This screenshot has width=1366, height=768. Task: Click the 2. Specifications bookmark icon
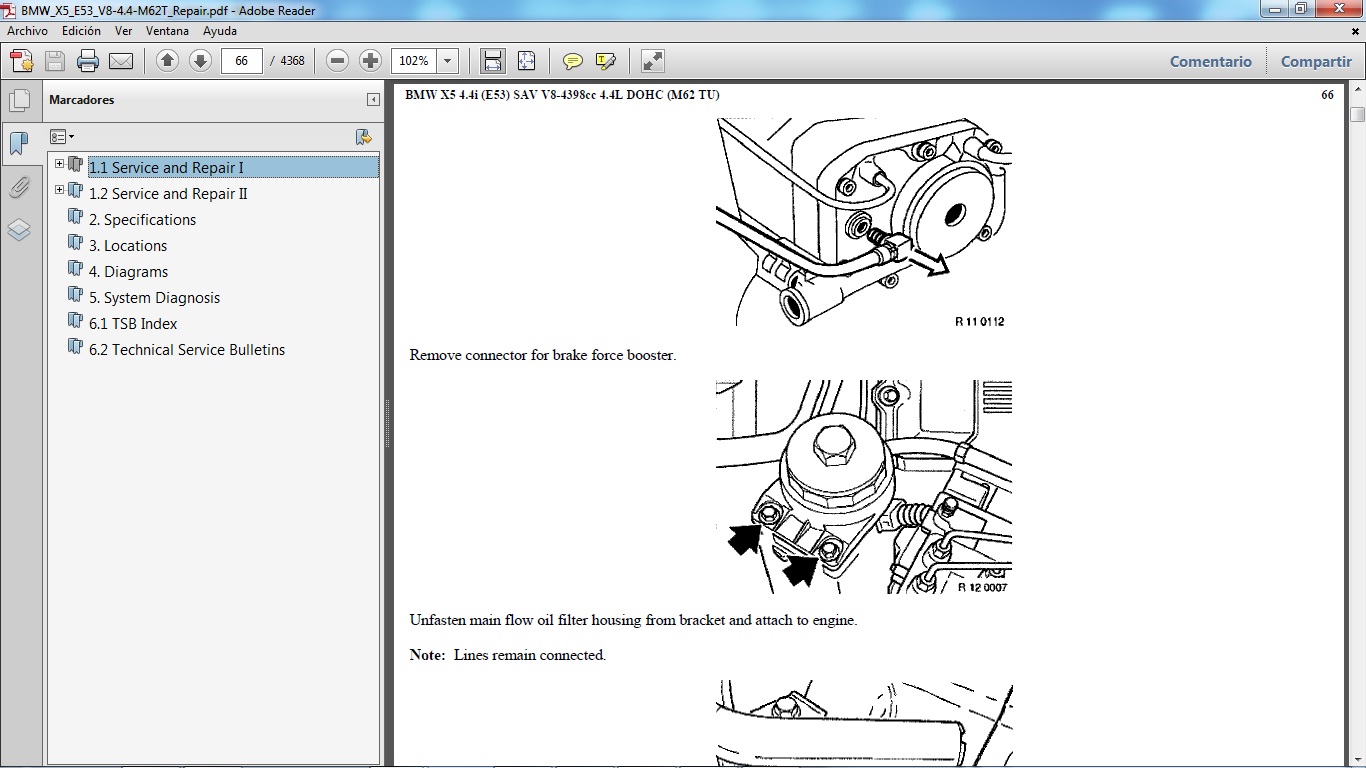[75, 217]
